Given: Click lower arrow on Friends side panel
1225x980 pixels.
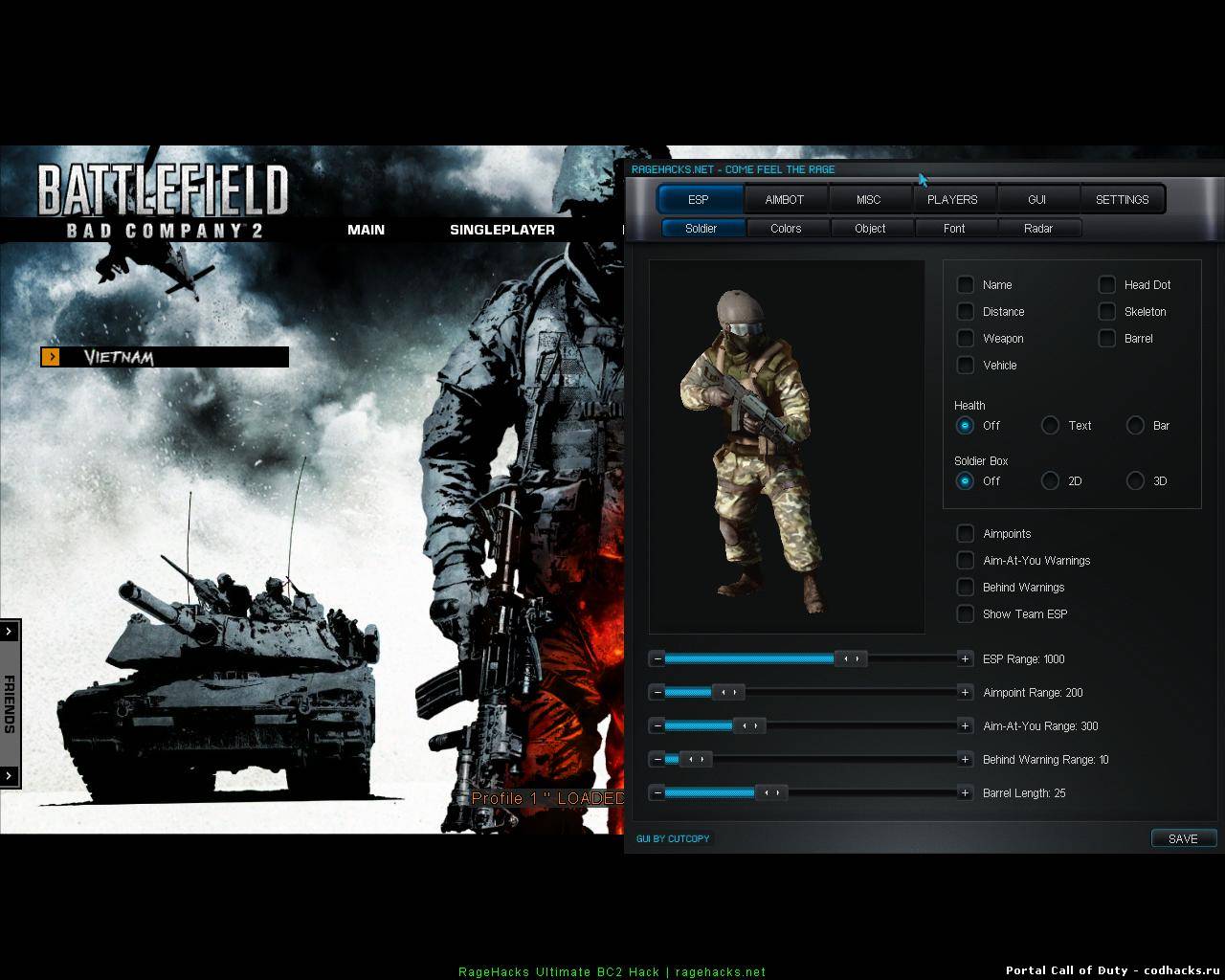Looking at the screenshot, I should point(9,775).
